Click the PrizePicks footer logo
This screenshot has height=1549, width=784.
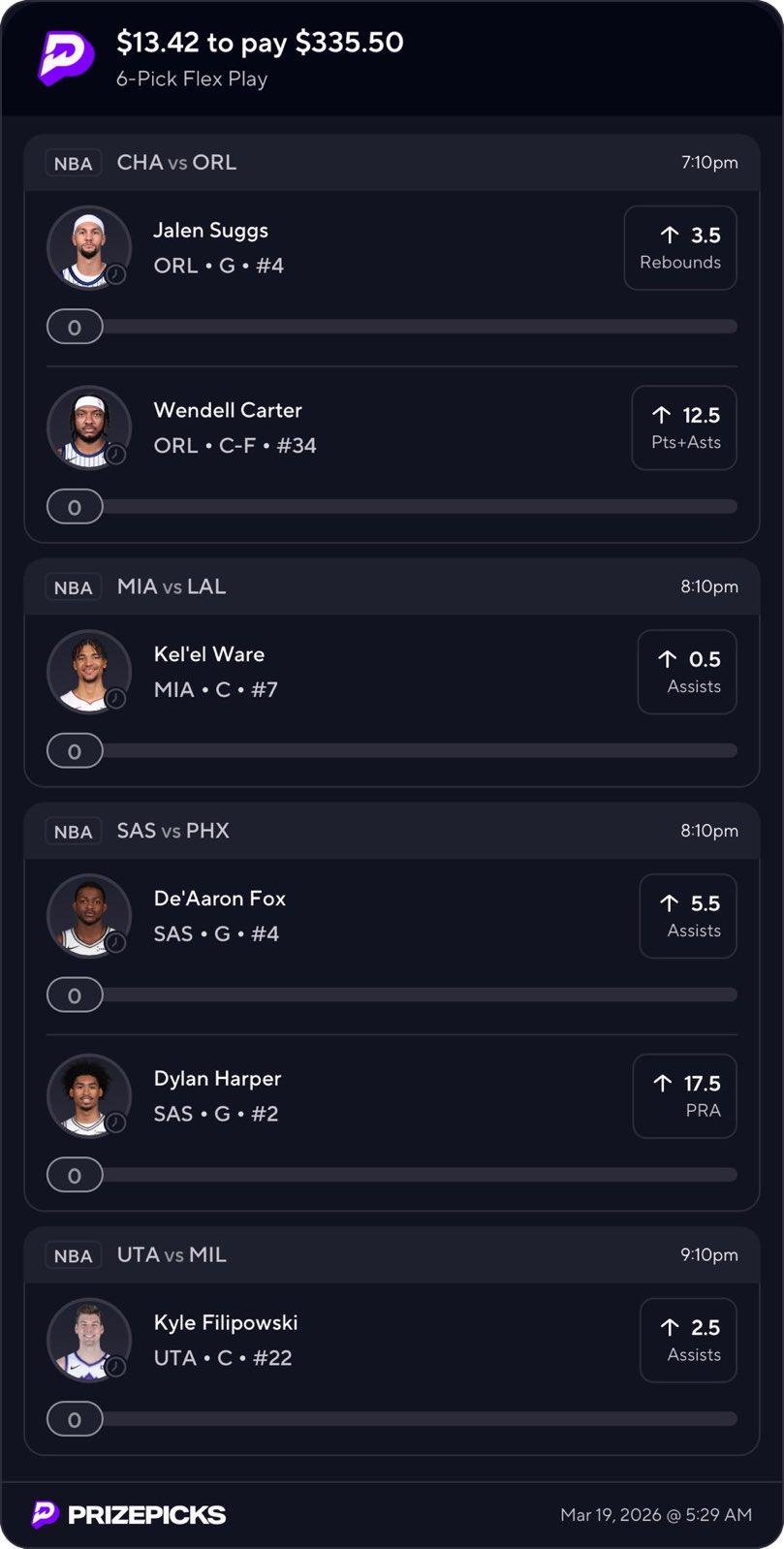pos(129,1514)
